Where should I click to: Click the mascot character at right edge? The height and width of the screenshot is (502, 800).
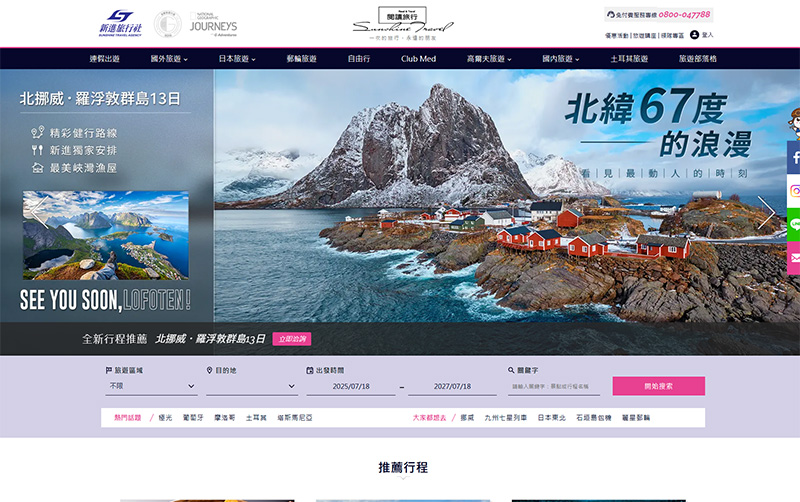coord(794,124)
